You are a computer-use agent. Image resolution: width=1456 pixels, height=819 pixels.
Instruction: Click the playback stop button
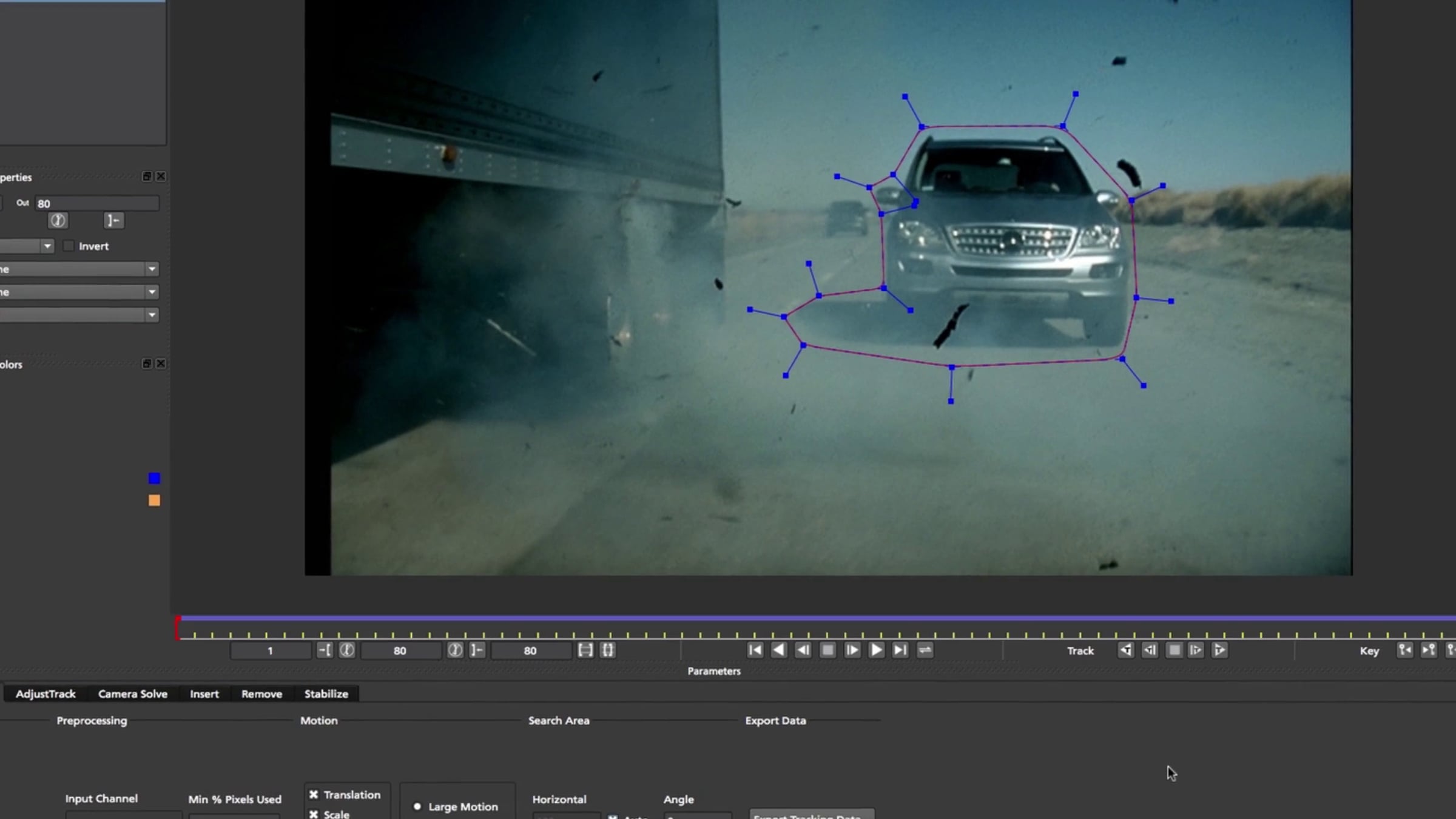pos(827,650)
